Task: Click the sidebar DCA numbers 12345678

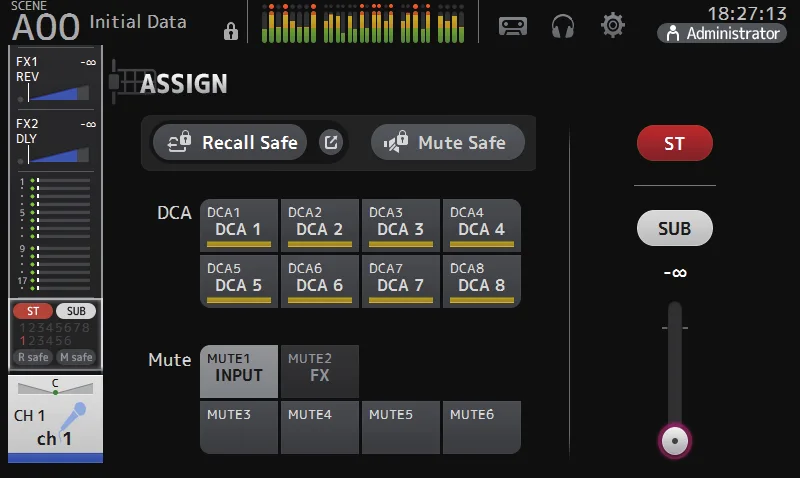Action: tap(55, 328)
